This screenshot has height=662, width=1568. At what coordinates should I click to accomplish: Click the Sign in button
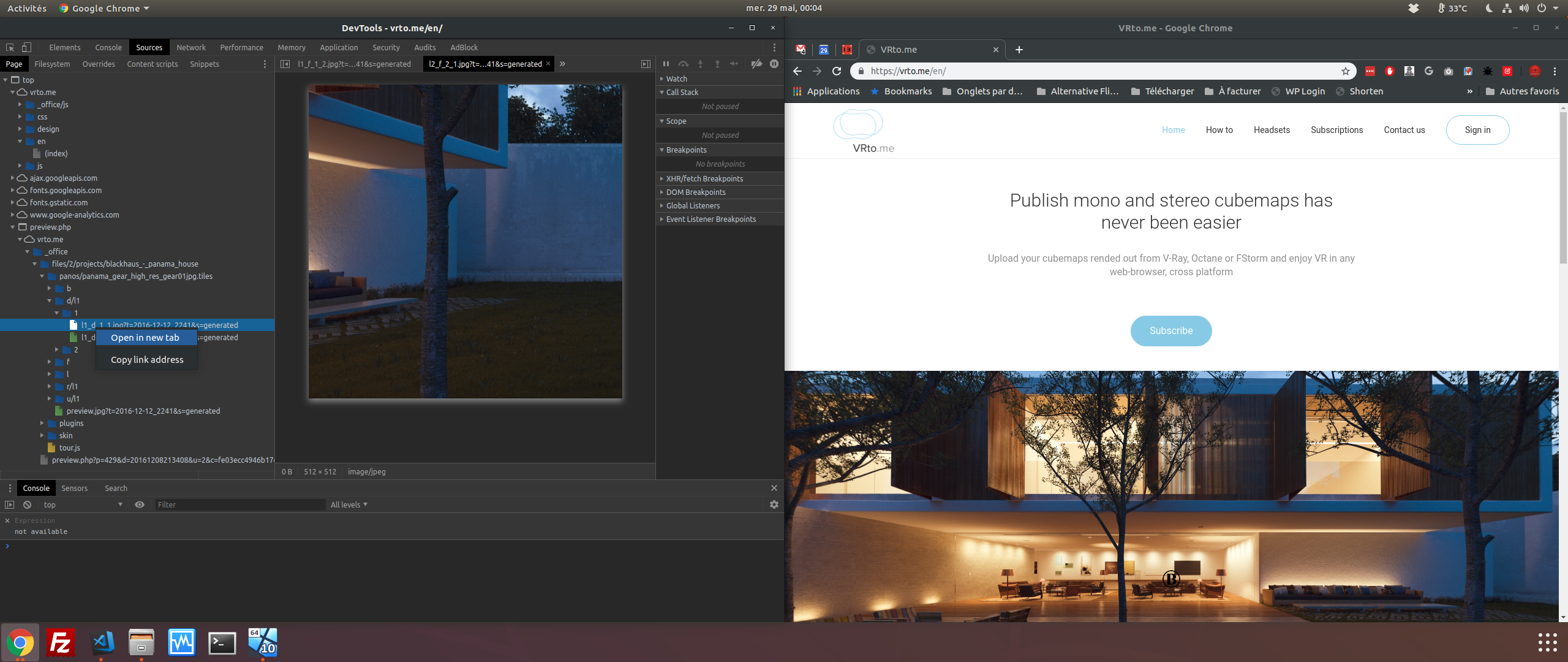pyautogui.click(x=1477, y=130)
